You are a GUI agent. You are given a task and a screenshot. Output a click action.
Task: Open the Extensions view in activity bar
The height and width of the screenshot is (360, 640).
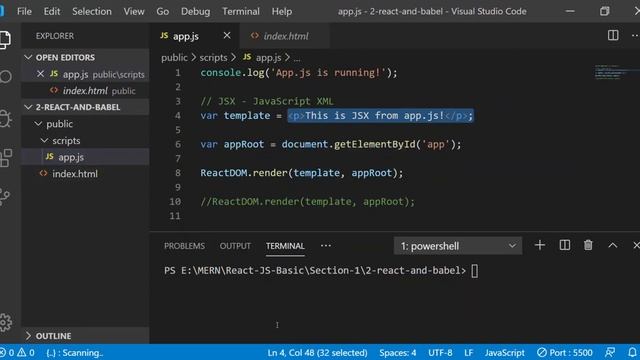(x=5, y=158)
